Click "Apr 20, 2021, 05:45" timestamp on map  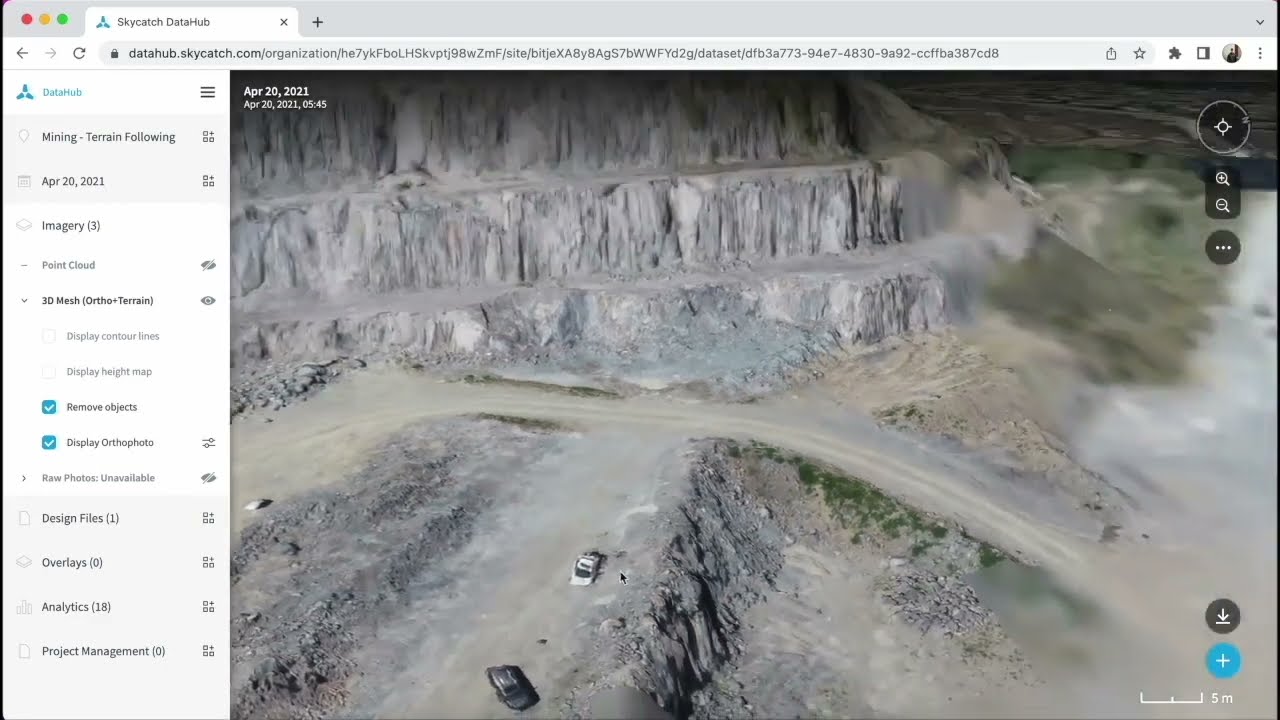(285, 104)
